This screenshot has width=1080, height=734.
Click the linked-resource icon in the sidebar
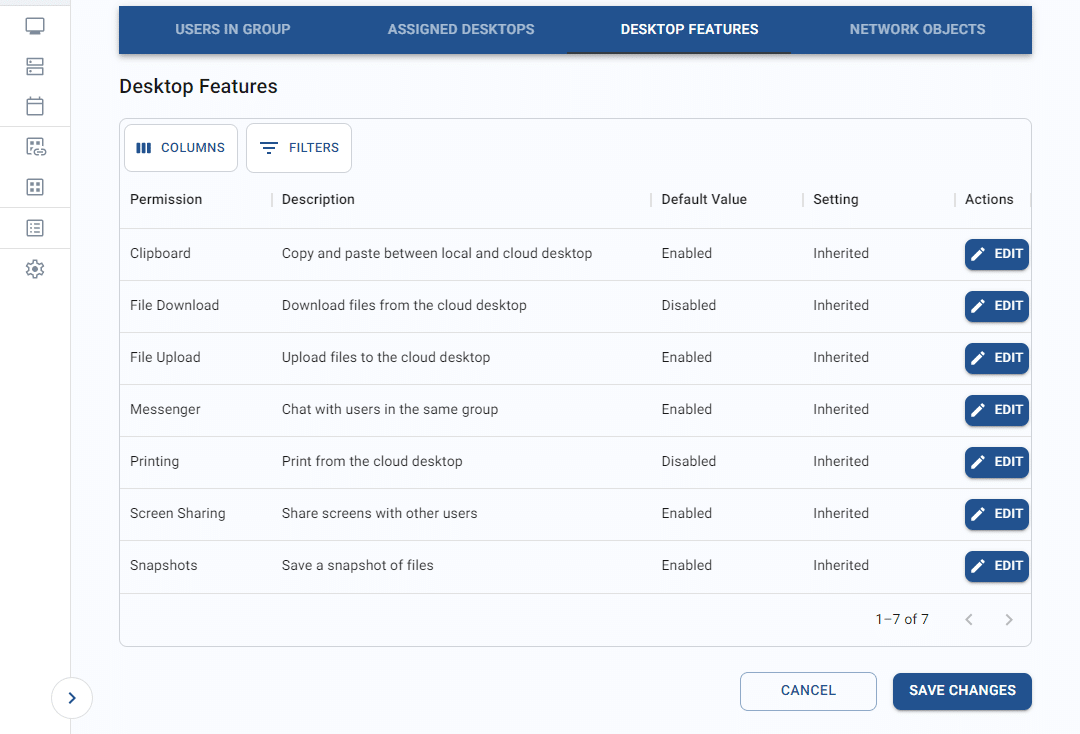35,146
